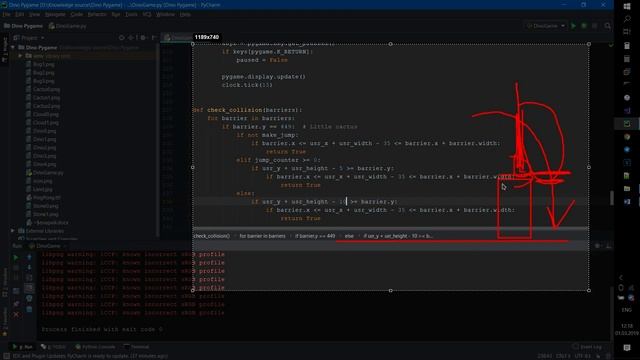Open the Favorites tool window stripe
The image size is (640, 360).
click(4, 322)
